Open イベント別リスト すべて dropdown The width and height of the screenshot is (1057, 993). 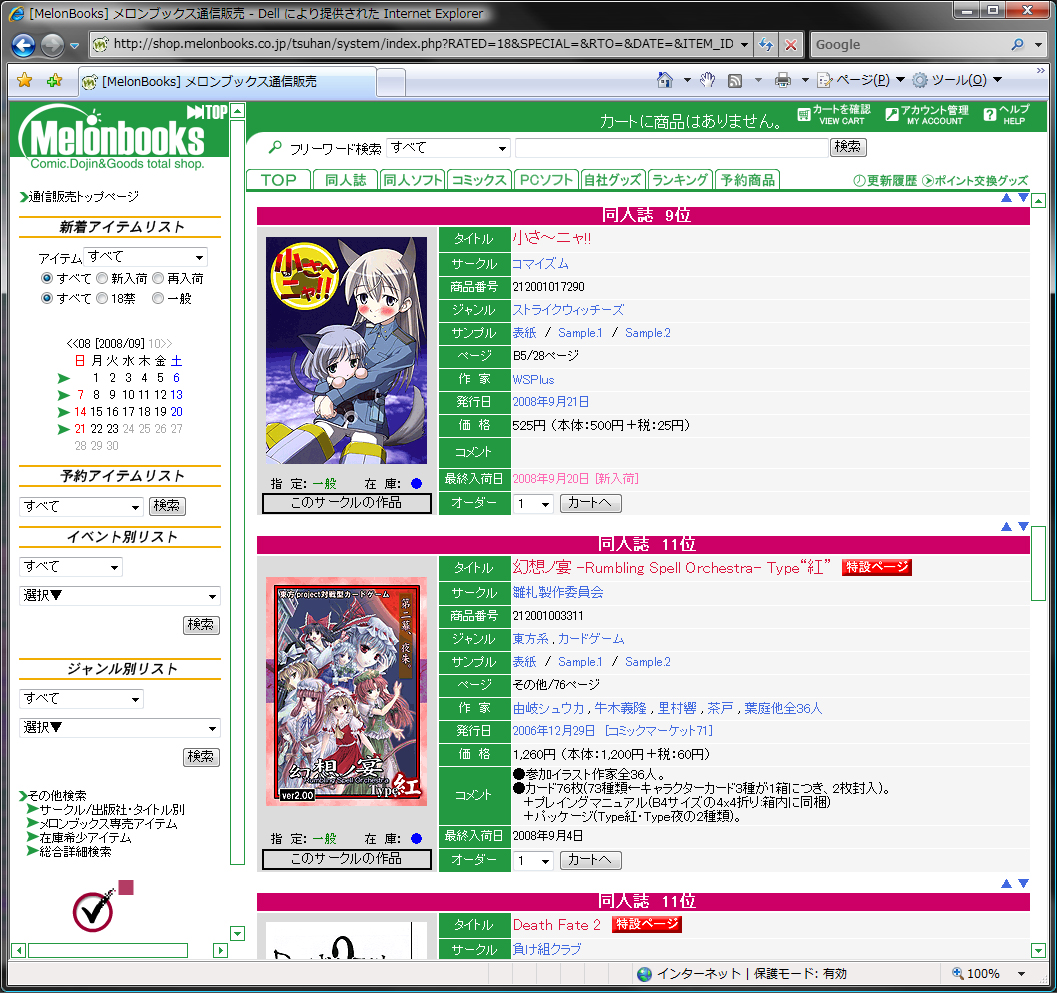tap(71, 567)
